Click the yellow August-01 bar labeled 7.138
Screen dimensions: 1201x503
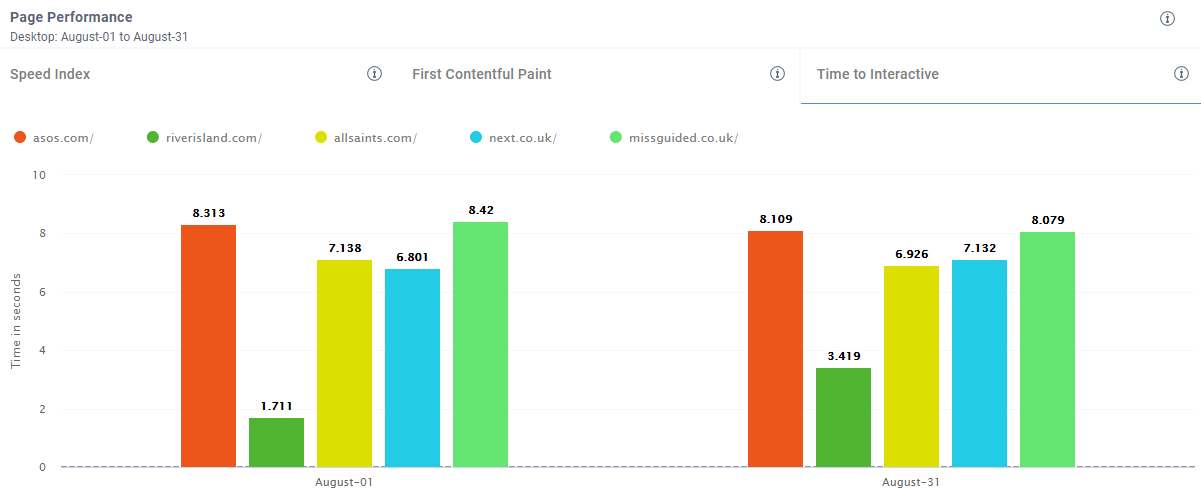click(344, 363)
